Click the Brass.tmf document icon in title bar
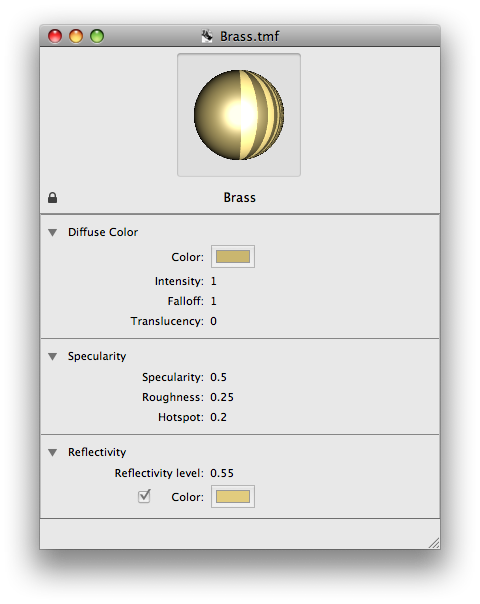 (207, 36)
